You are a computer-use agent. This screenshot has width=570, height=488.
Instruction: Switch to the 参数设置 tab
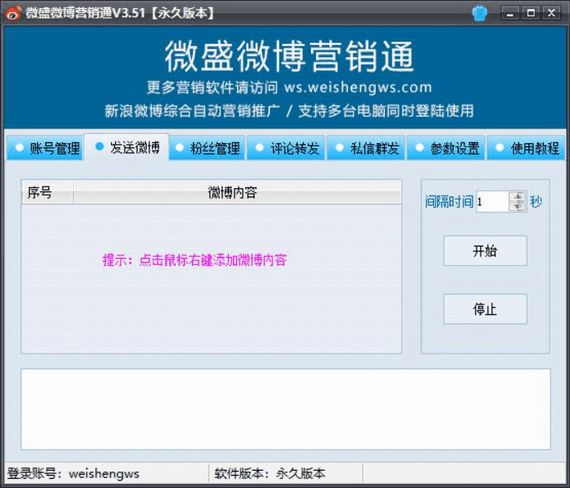pyautogui.click(x=446, y=148)
